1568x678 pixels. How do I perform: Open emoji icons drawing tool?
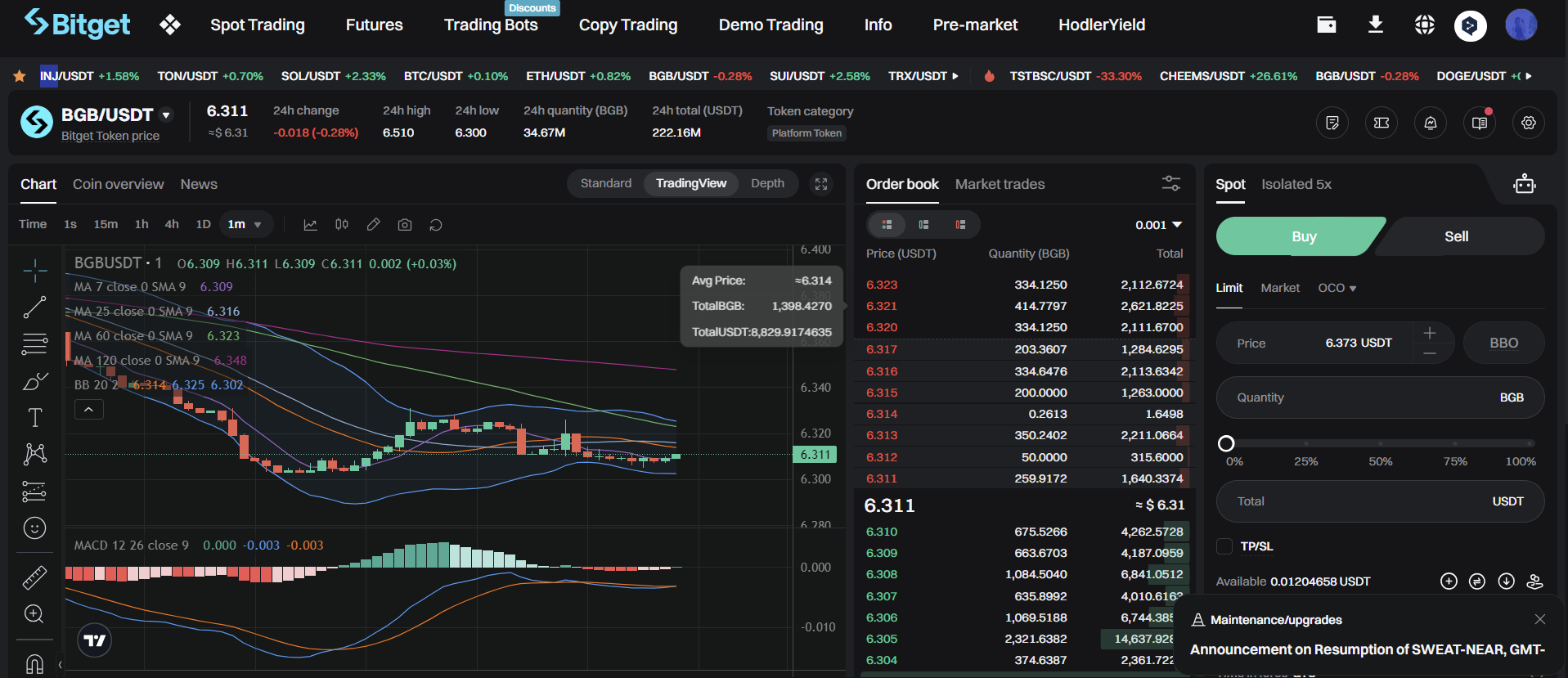(x=34, y=528)
